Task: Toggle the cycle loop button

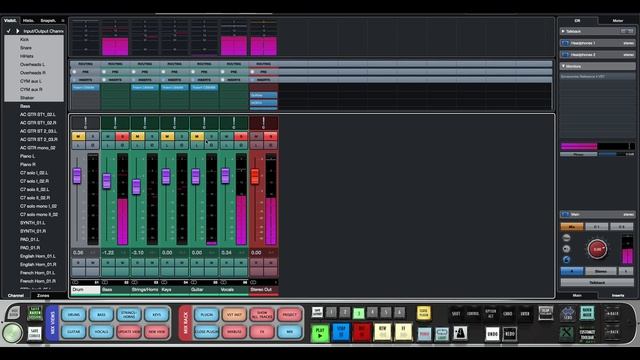Action: pyautogui.click(x=441, y=334)
